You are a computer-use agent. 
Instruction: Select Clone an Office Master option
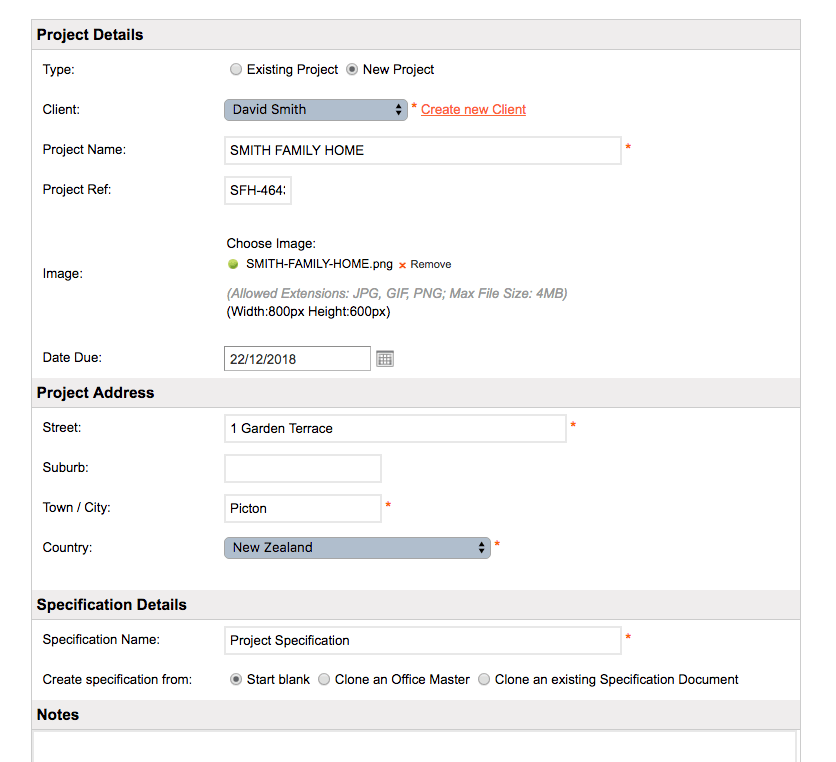324,679
